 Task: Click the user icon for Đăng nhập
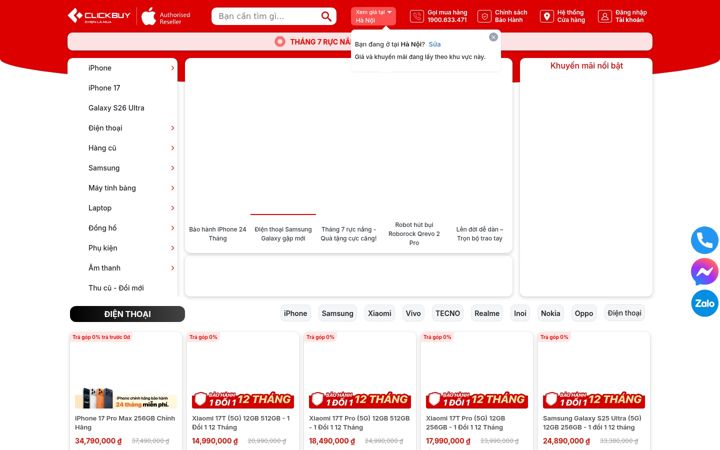point(605,17)
